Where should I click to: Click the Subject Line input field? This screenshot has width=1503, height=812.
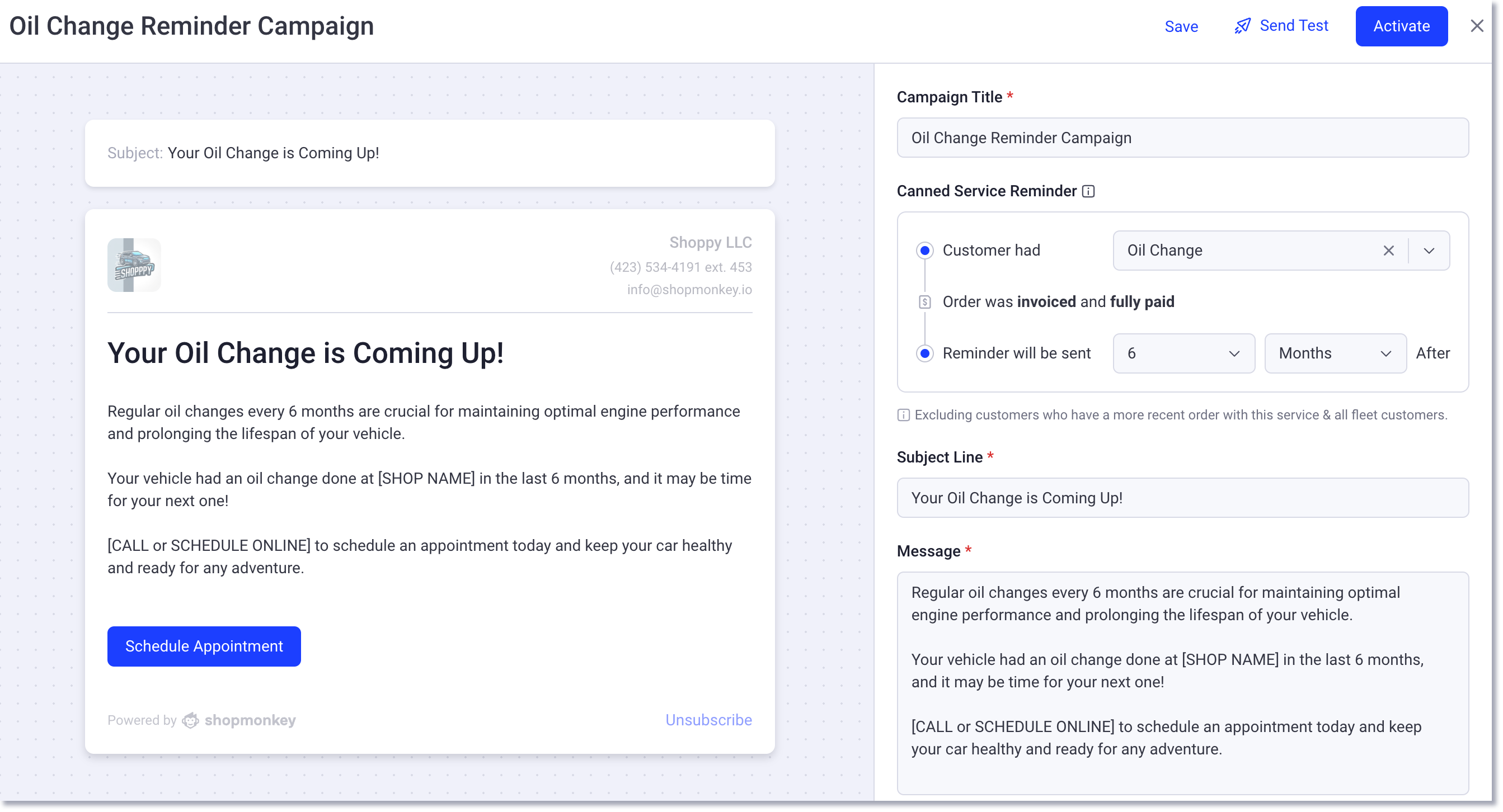[x=1182, y=498]
